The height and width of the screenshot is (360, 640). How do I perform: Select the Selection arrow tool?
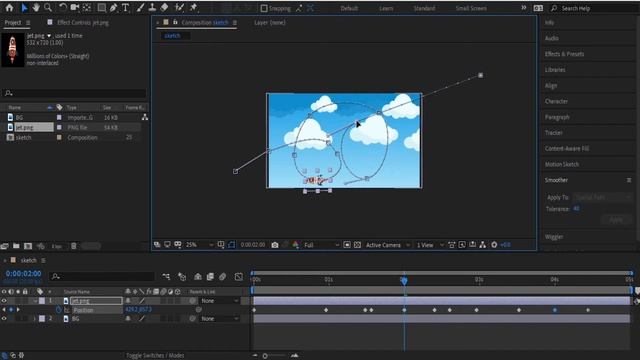pos(24,7)
